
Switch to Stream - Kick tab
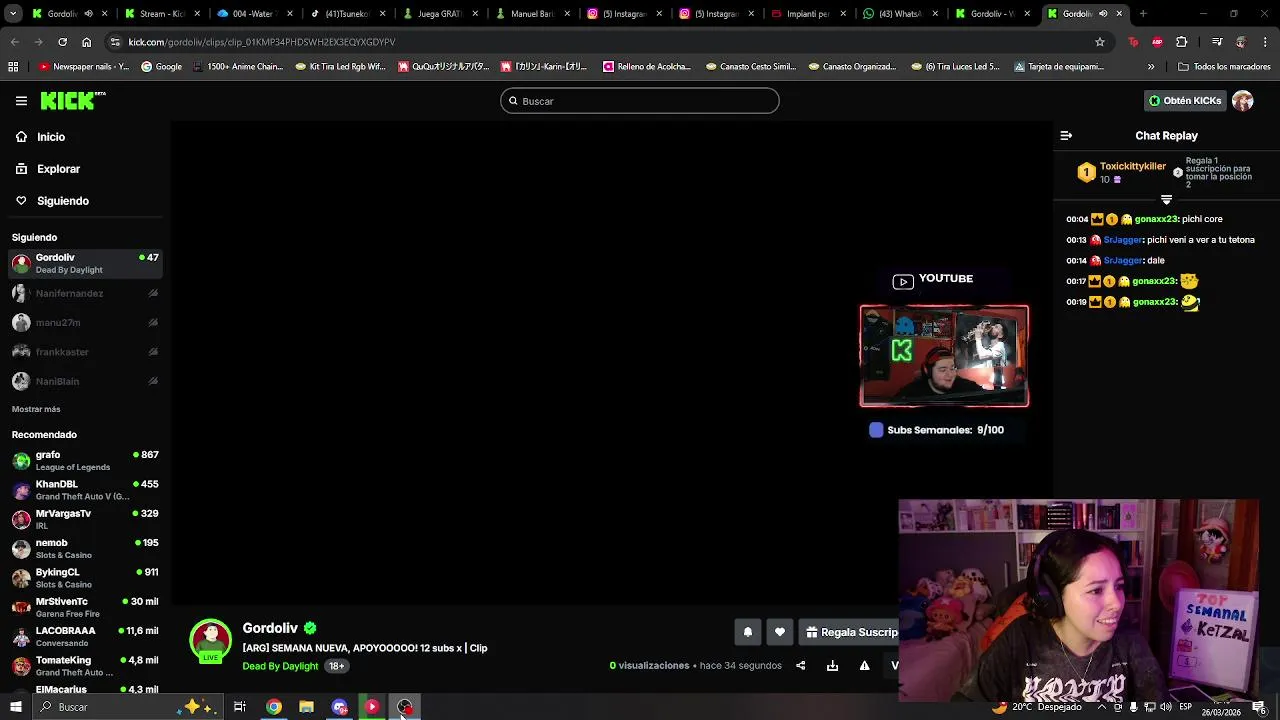coord(158,14)
